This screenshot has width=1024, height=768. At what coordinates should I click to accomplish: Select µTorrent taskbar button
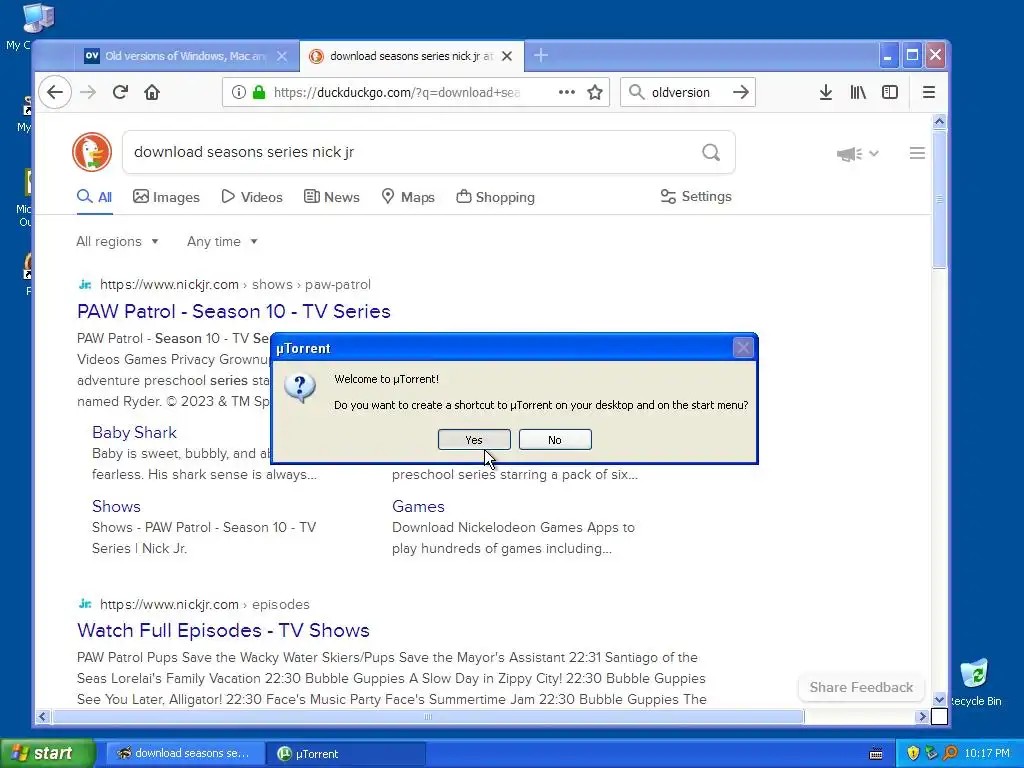(347, 754)
